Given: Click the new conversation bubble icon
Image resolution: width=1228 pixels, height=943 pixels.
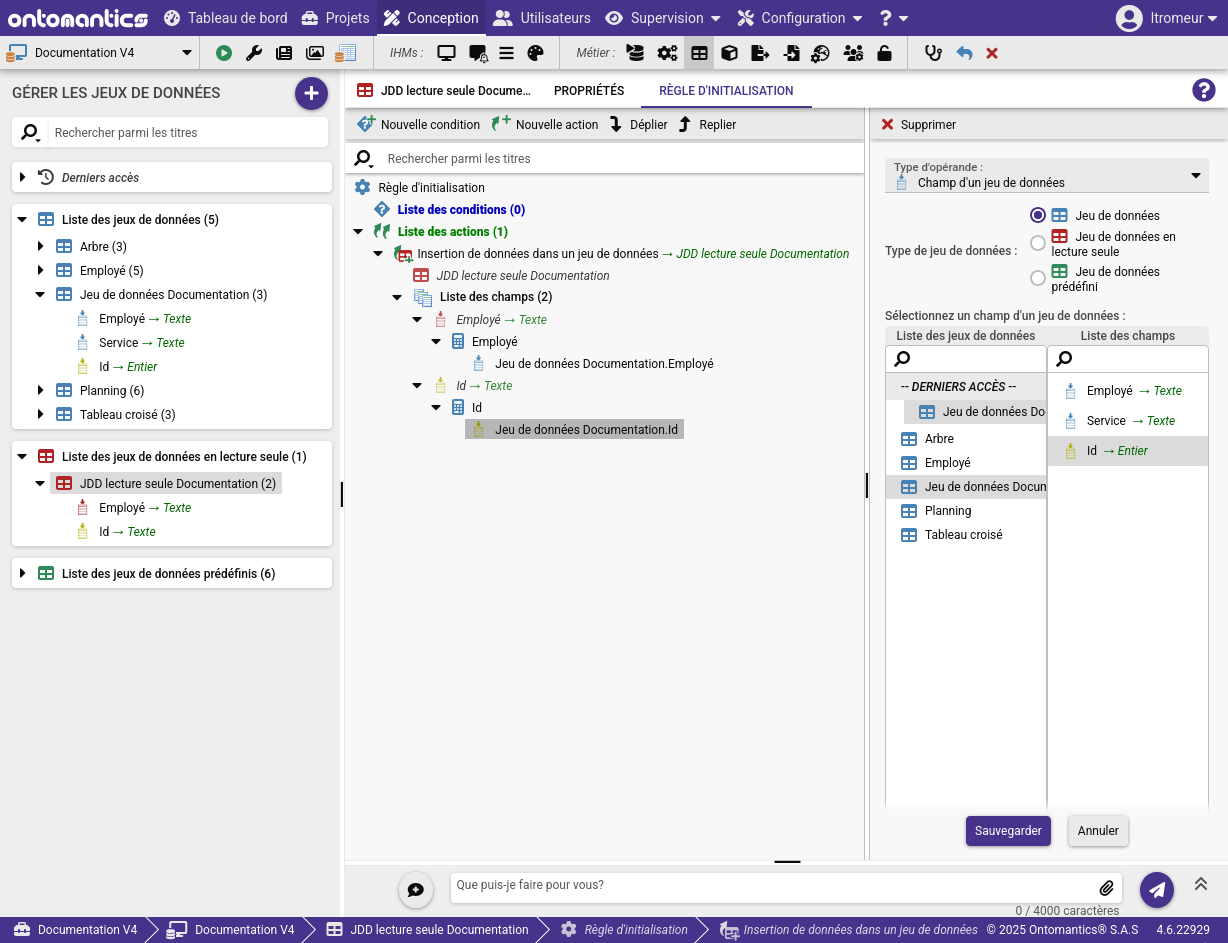Looking at the screenshot, I should (x=416, y=889).
